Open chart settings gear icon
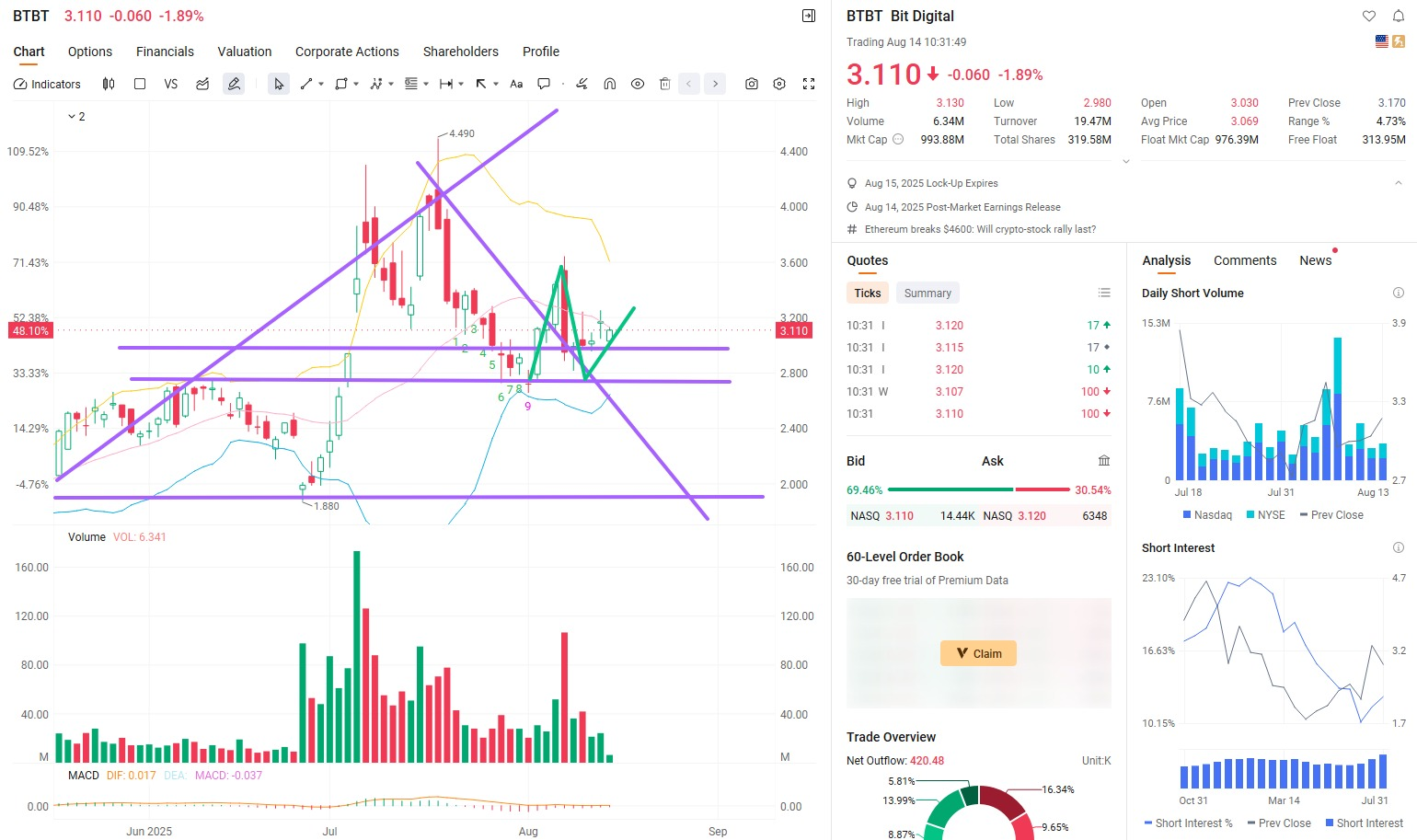This screenshot has height=840, width=1417. tap(779, 84)
